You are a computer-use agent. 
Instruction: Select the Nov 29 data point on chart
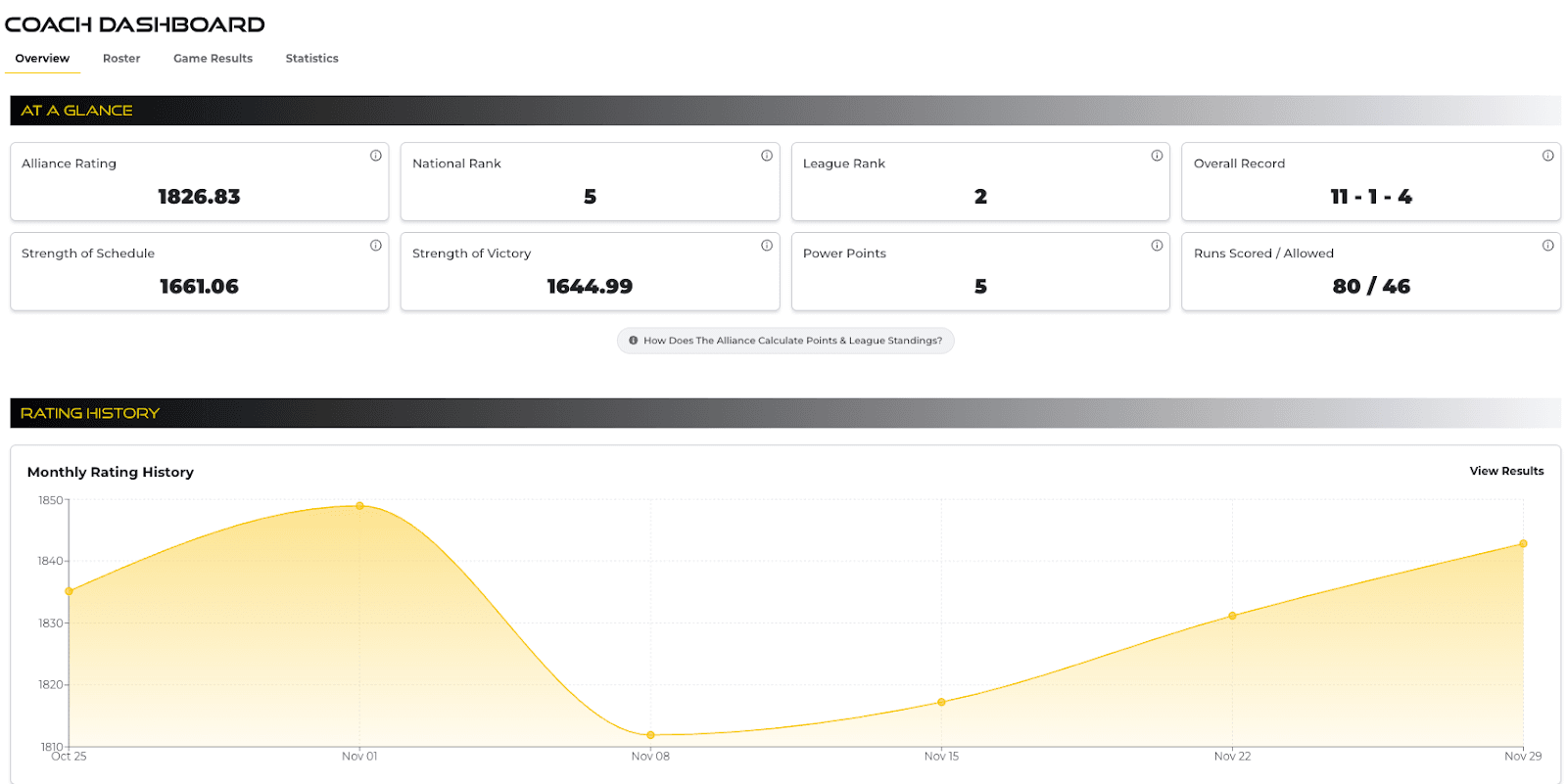click(1523, 543)
